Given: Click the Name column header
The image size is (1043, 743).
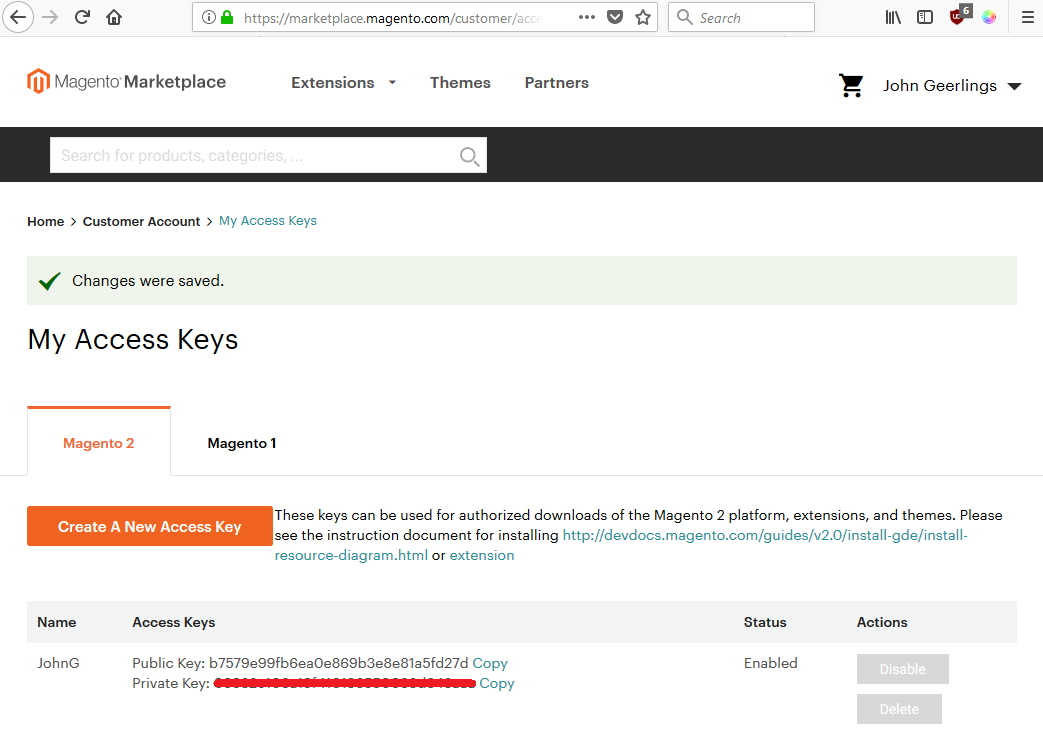Looking at the screenshot, I should tap(57, 623).
